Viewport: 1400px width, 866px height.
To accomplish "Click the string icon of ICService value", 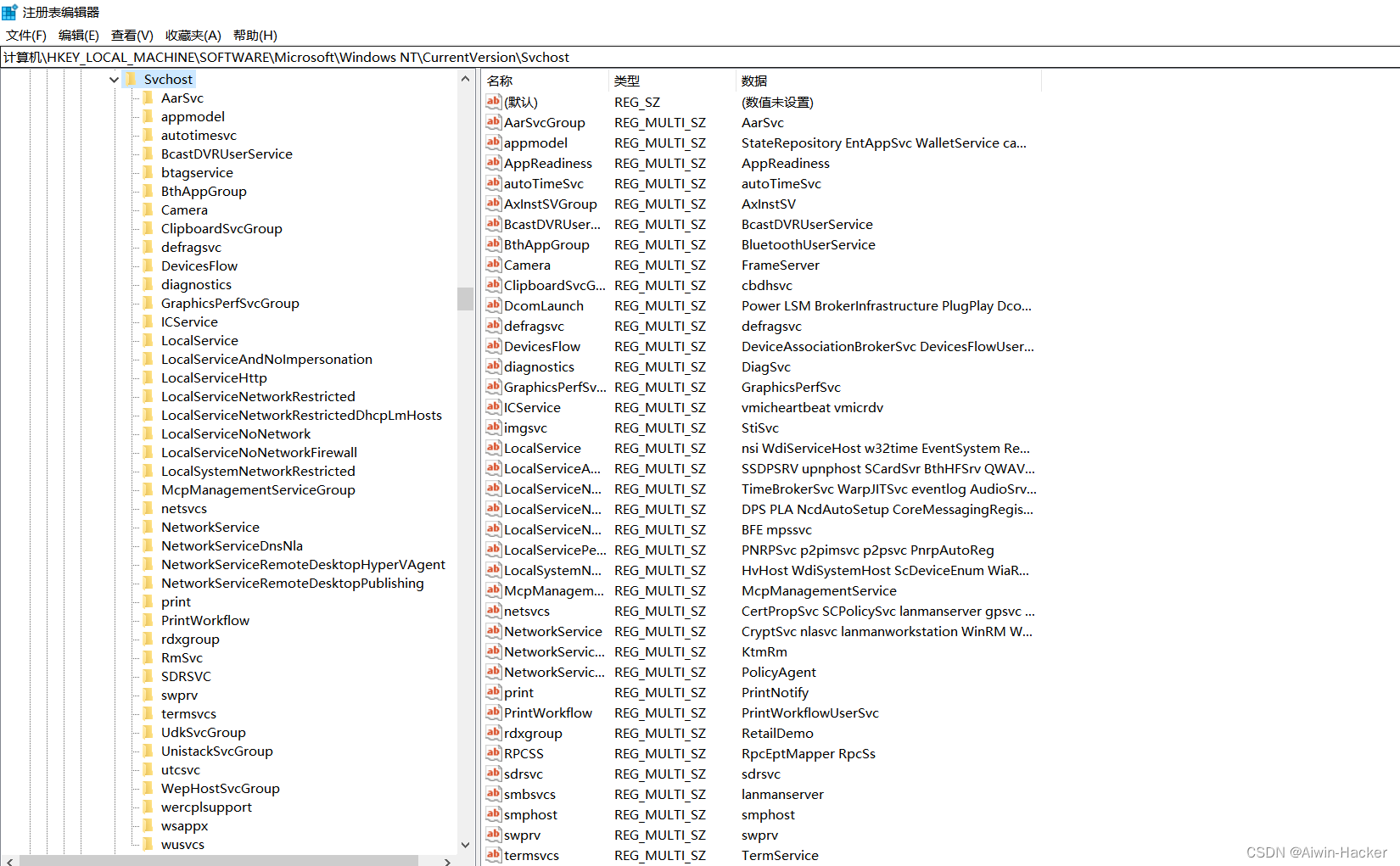I will (x=494, y=407).
